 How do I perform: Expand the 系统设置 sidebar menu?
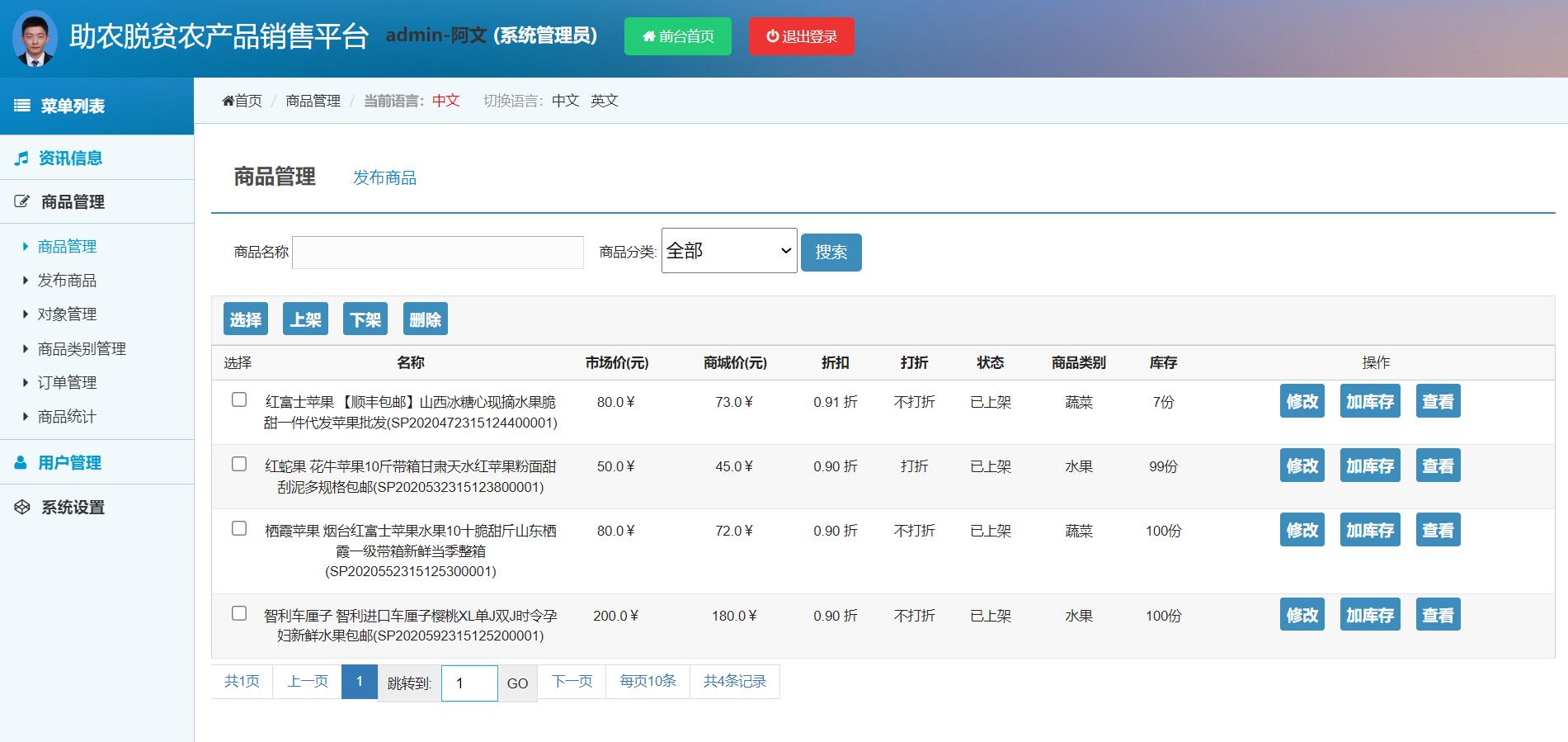(97, 508)
